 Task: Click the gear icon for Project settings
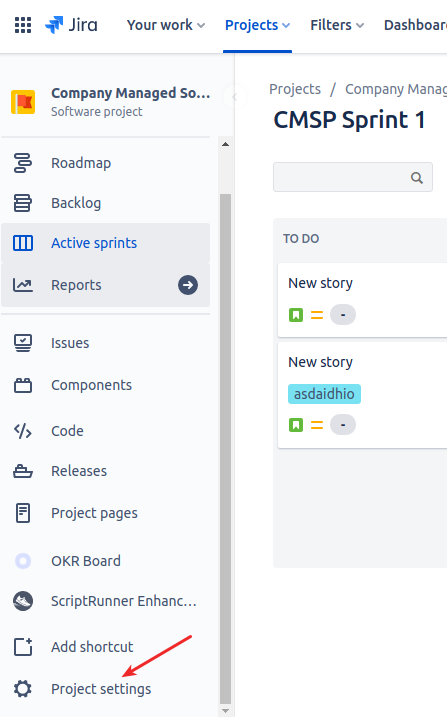[x=23, y=689]
